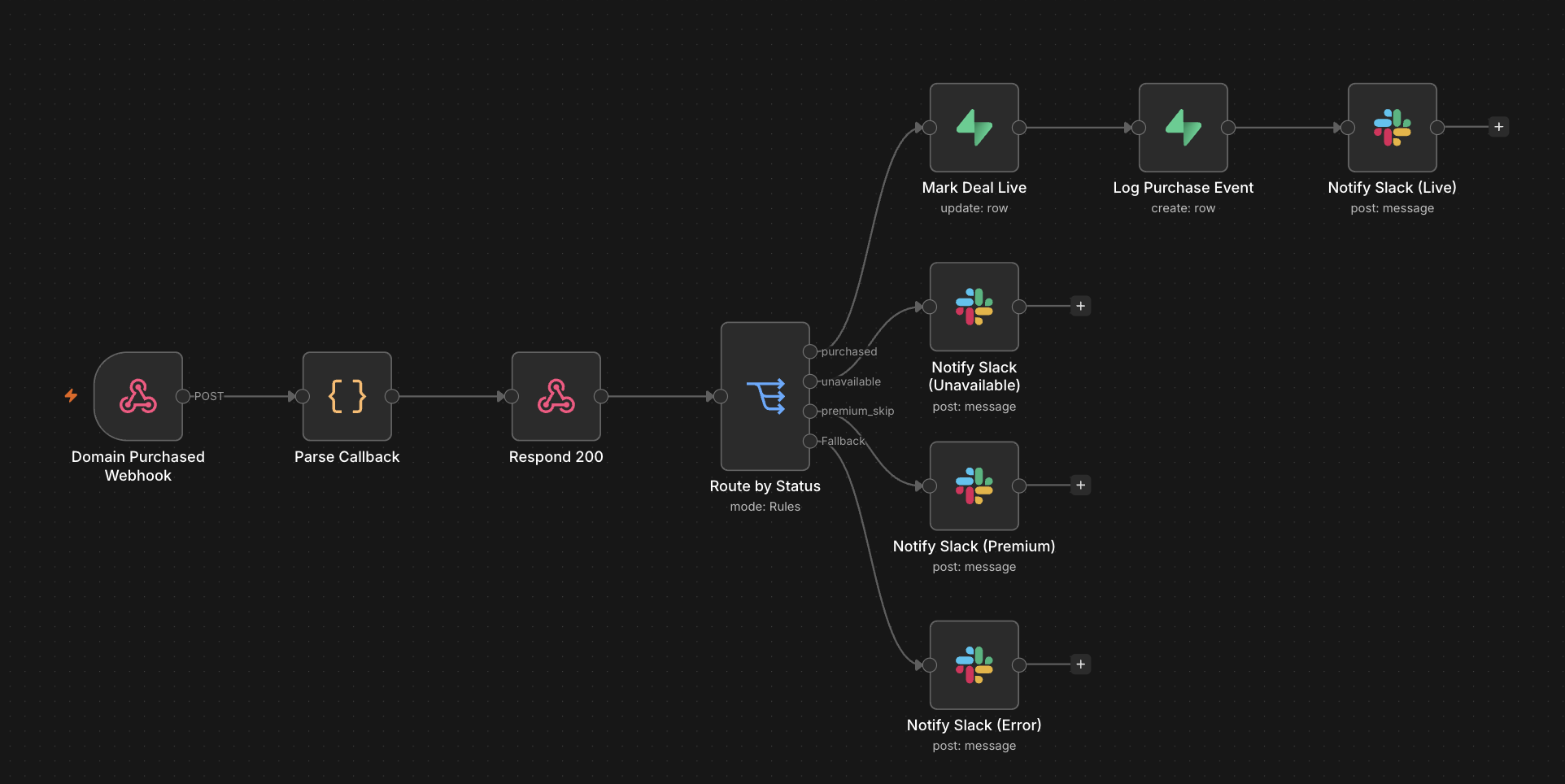This screenshot has width=1565, height=784.
Task: Click the 'Mark Deal Live' label
Action: click(x=974, y=188)
